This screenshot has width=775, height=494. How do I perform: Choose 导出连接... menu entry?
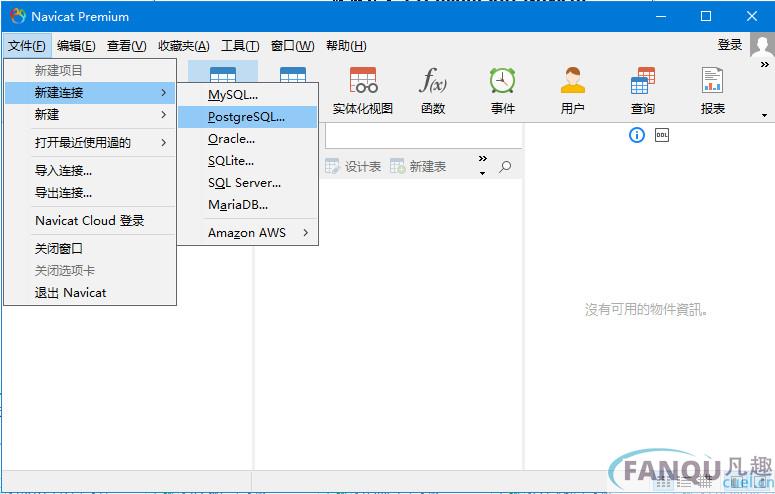90,193
